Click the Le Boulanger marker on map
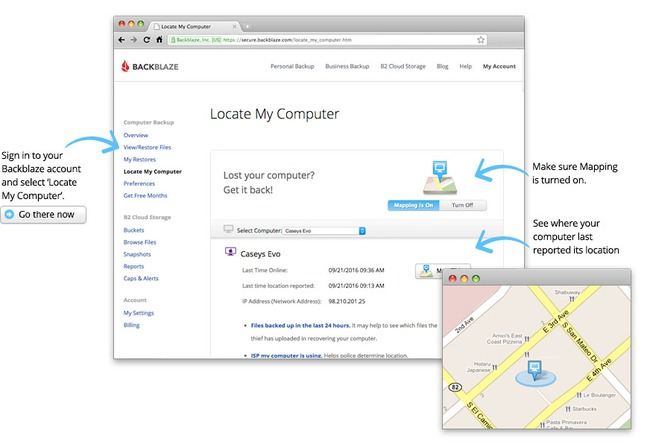650x445 pixels. point(579,395)
